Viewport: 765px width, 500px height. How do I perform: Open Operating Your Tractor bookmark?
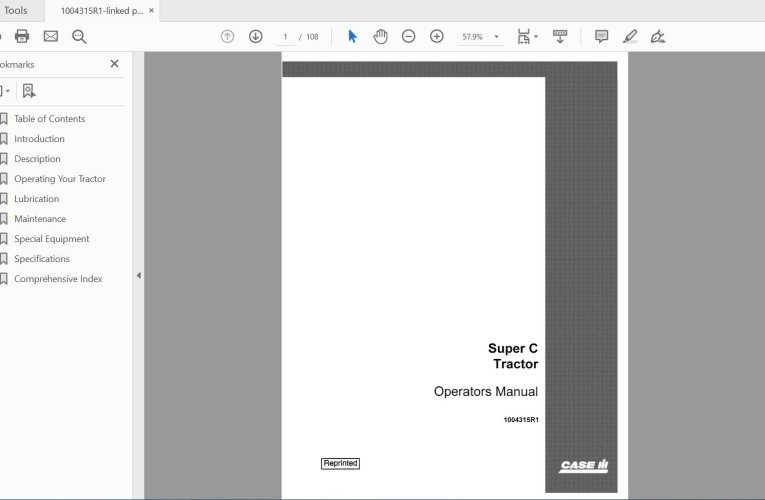click(x=60, y=179)
